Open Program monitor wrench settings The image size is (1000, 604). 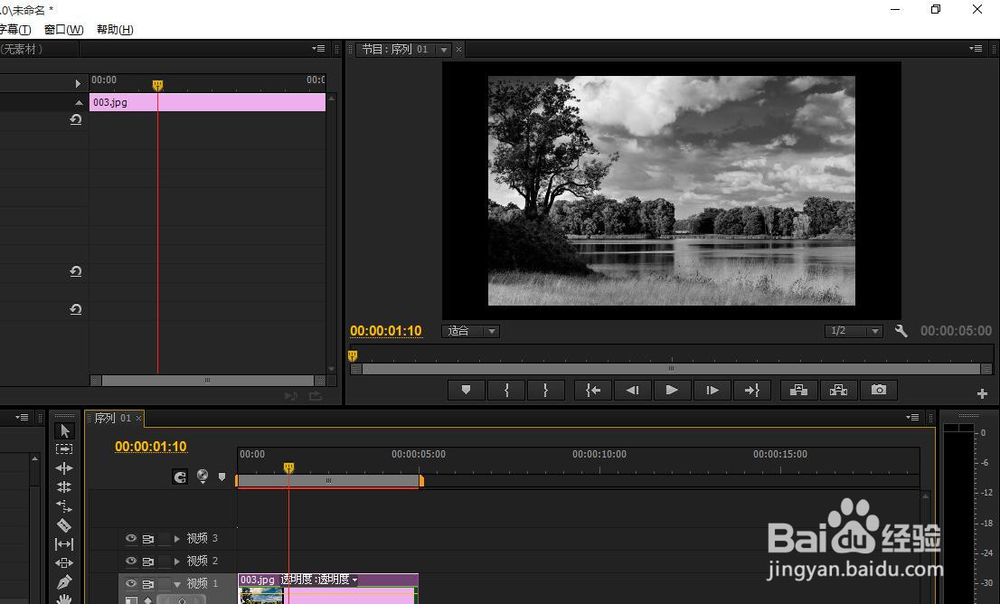(901, 331)
